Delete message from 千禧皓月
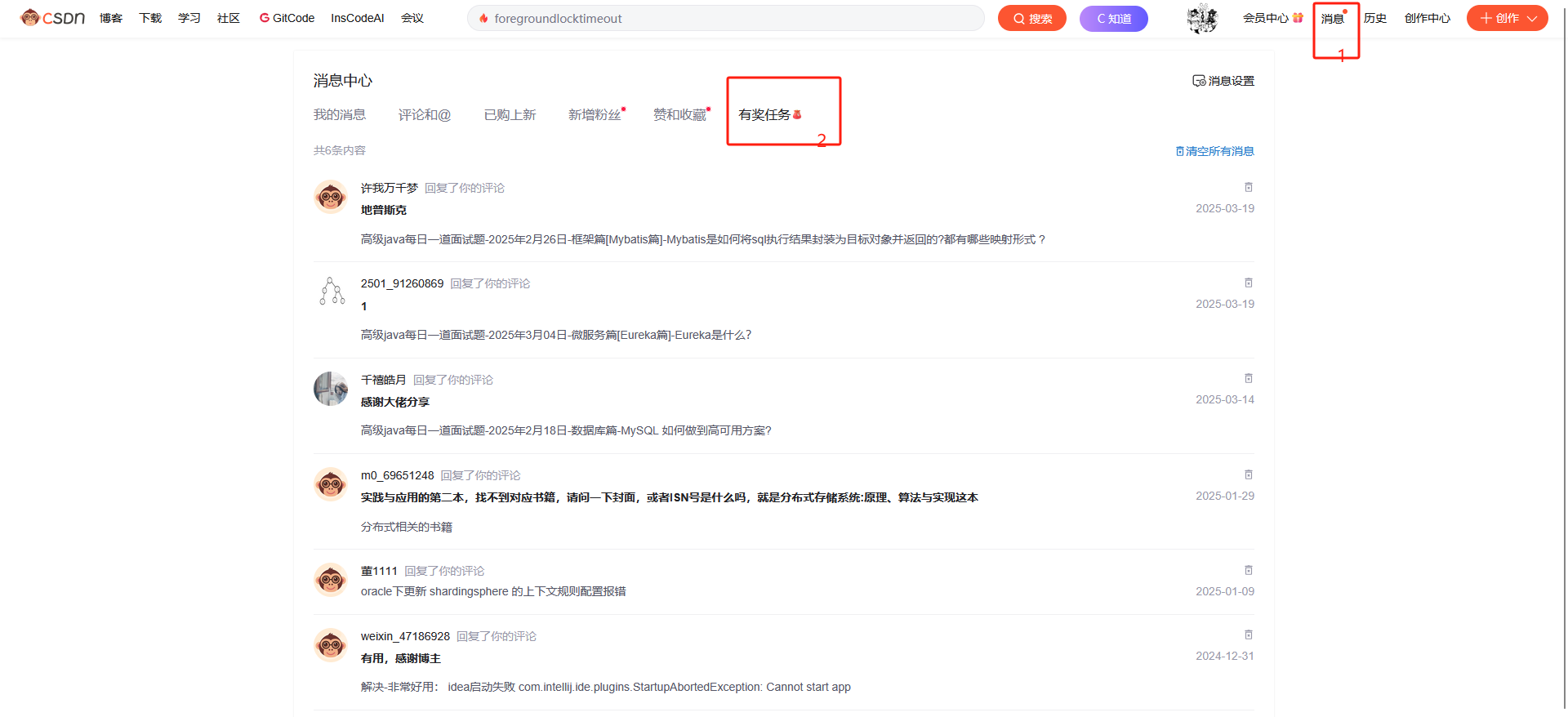The width and height of the screenshot is (1568, 717). click(1248, 379)
